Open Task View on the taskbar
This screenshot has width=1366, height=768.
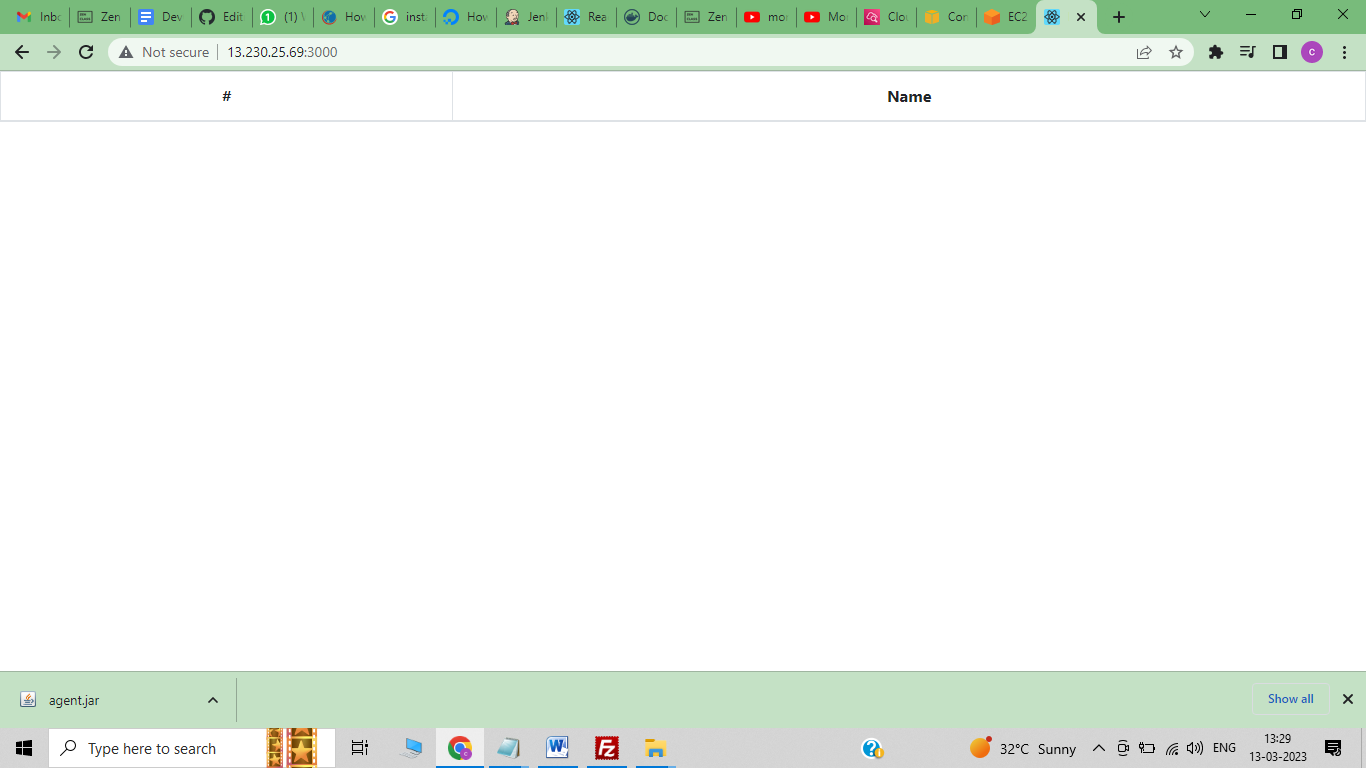point(359,748)
